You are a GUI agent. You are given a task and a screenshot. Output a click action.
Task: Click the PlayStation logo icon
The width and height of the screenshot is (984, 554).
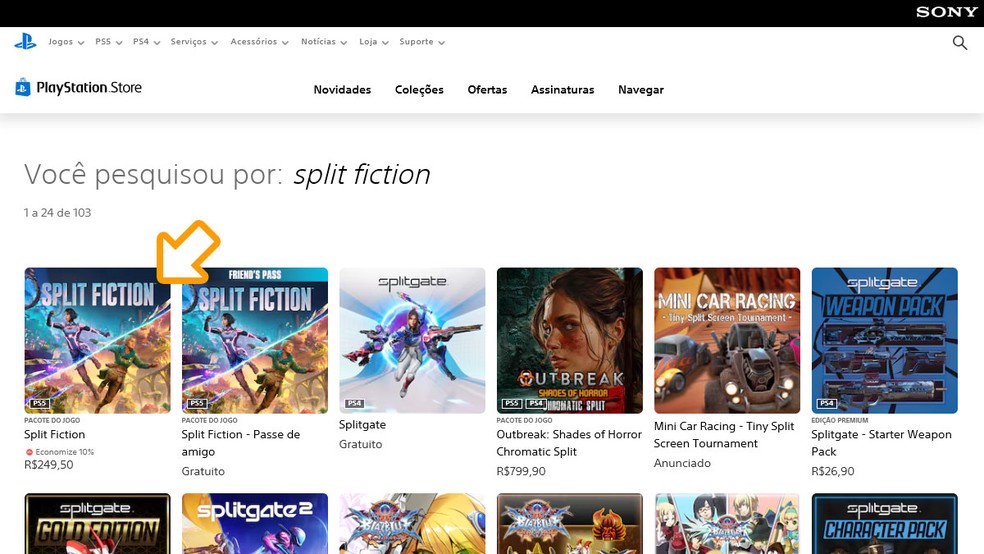coord(25,42)
